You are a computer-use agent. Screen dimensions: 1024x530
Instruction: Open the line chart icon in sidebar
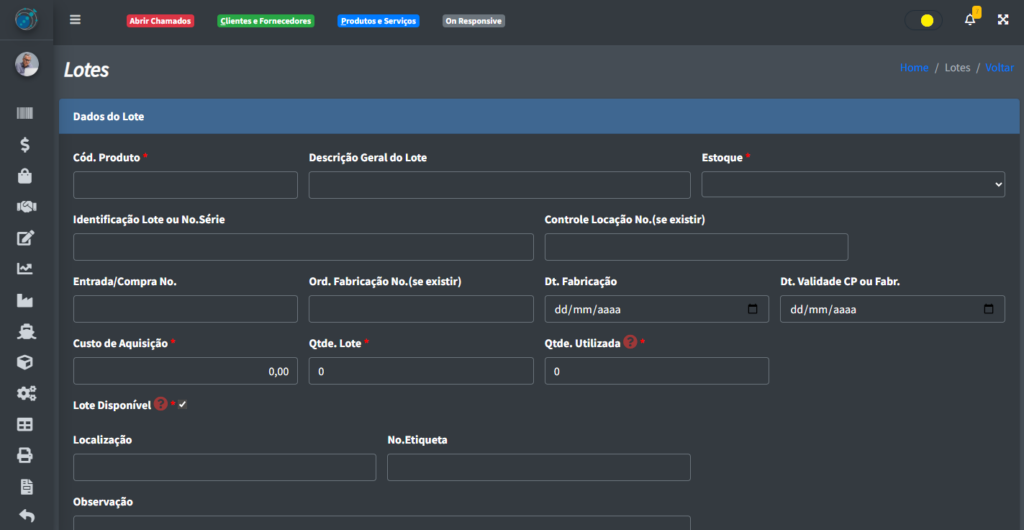tap(26, 268)
